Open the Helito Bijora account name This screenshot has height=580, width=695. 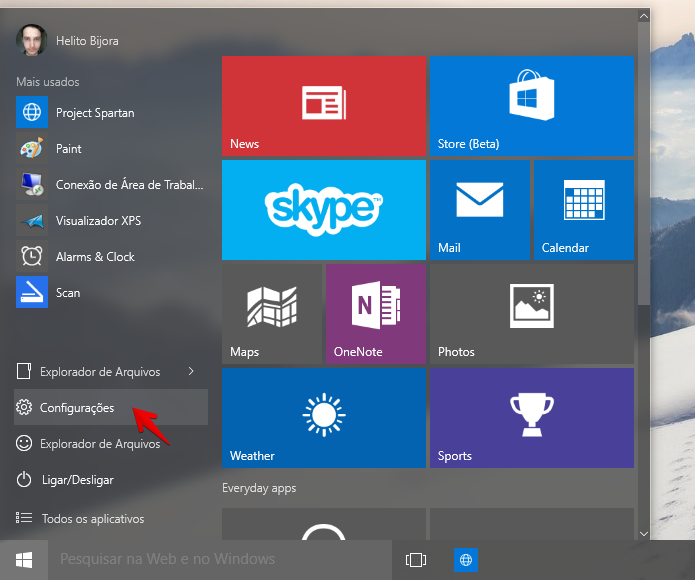click(x=87, y=41)
